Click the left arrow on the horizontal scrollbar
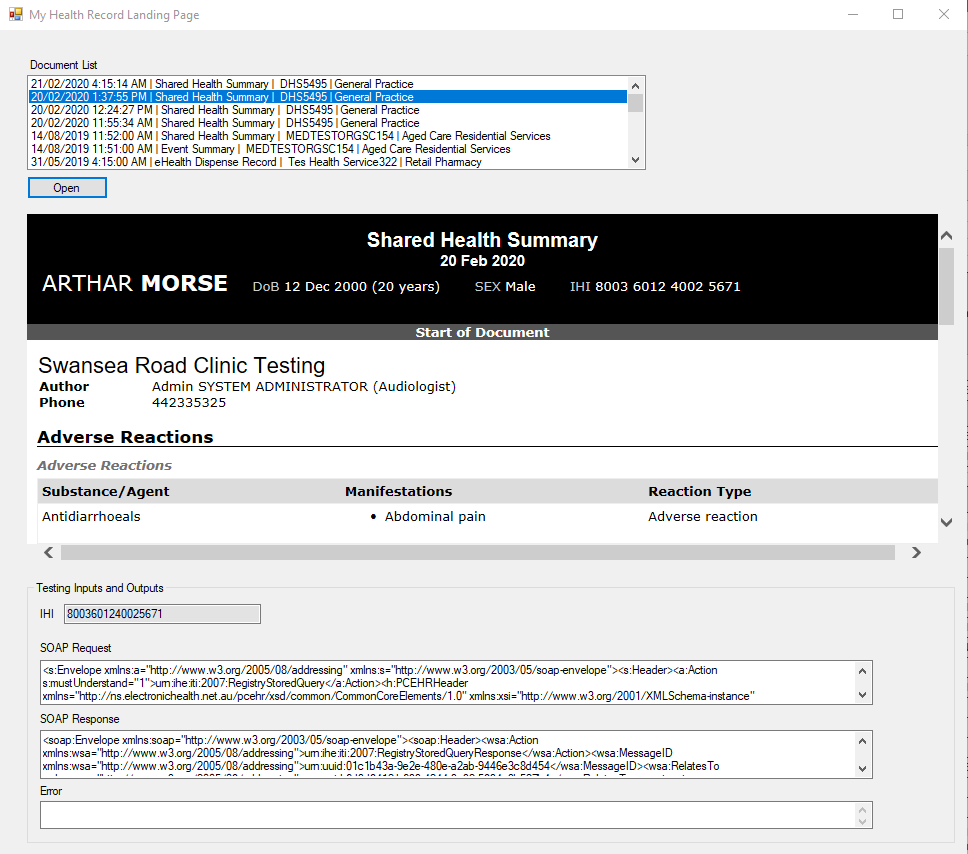 click(x=48, y=552)
